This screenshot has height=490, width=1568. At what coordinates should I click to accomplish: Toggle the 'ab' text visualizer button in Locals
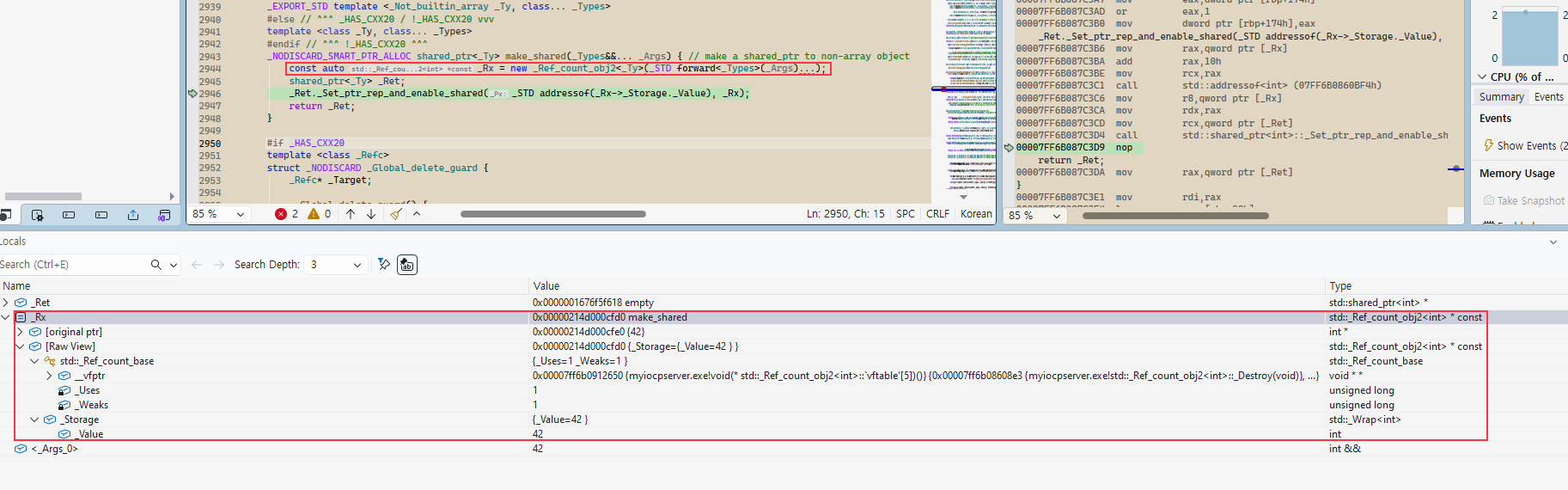407,265
